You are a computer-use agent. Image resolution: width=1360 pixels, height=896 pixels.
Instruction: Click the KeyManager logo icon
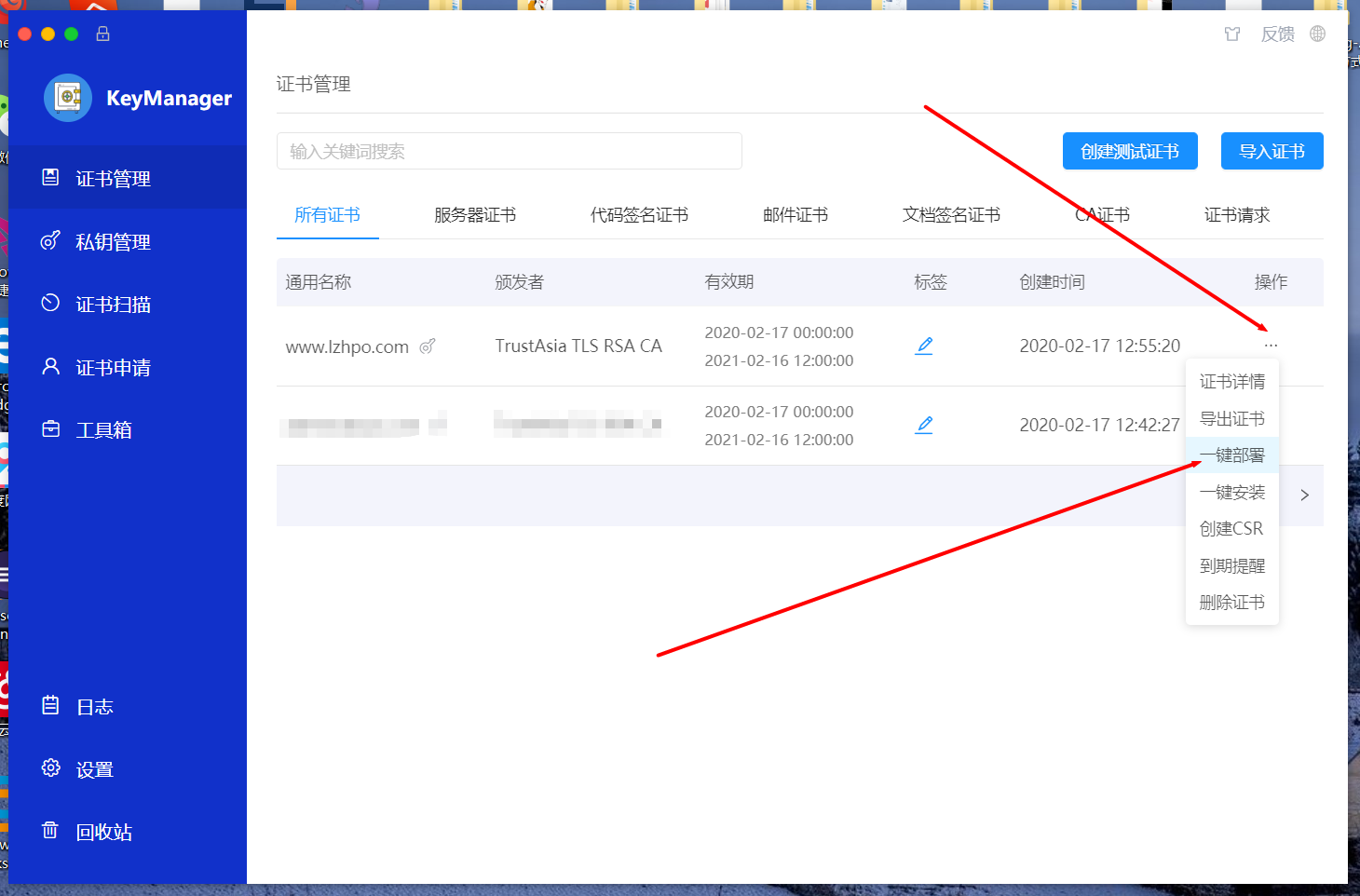tap(68, 98)
